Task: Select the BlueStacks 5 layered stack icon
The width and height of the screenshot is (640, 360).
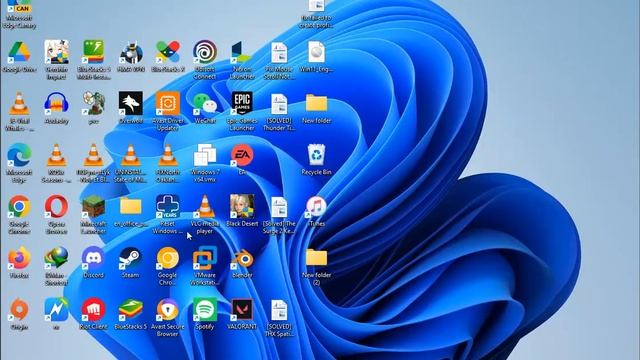Action: click(131, 309)
